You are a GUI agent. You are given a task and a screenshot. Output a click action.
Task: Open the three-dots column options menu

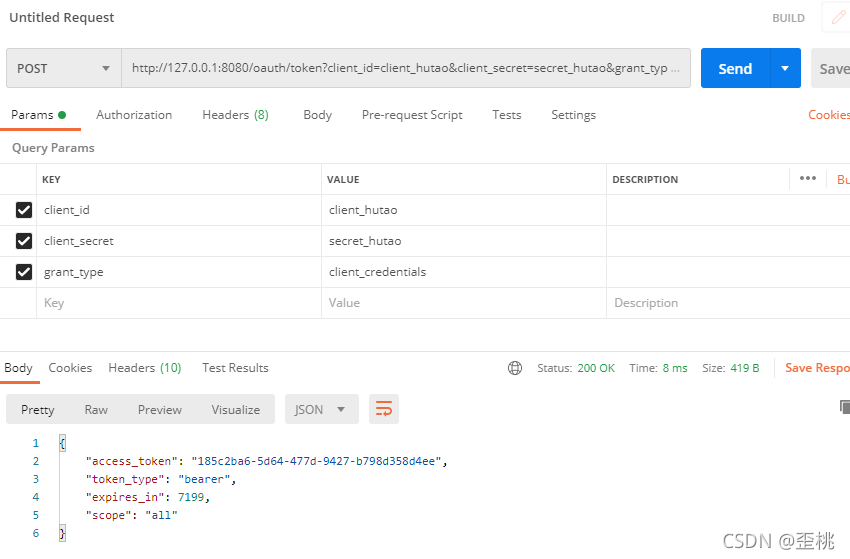pos(808,178)
